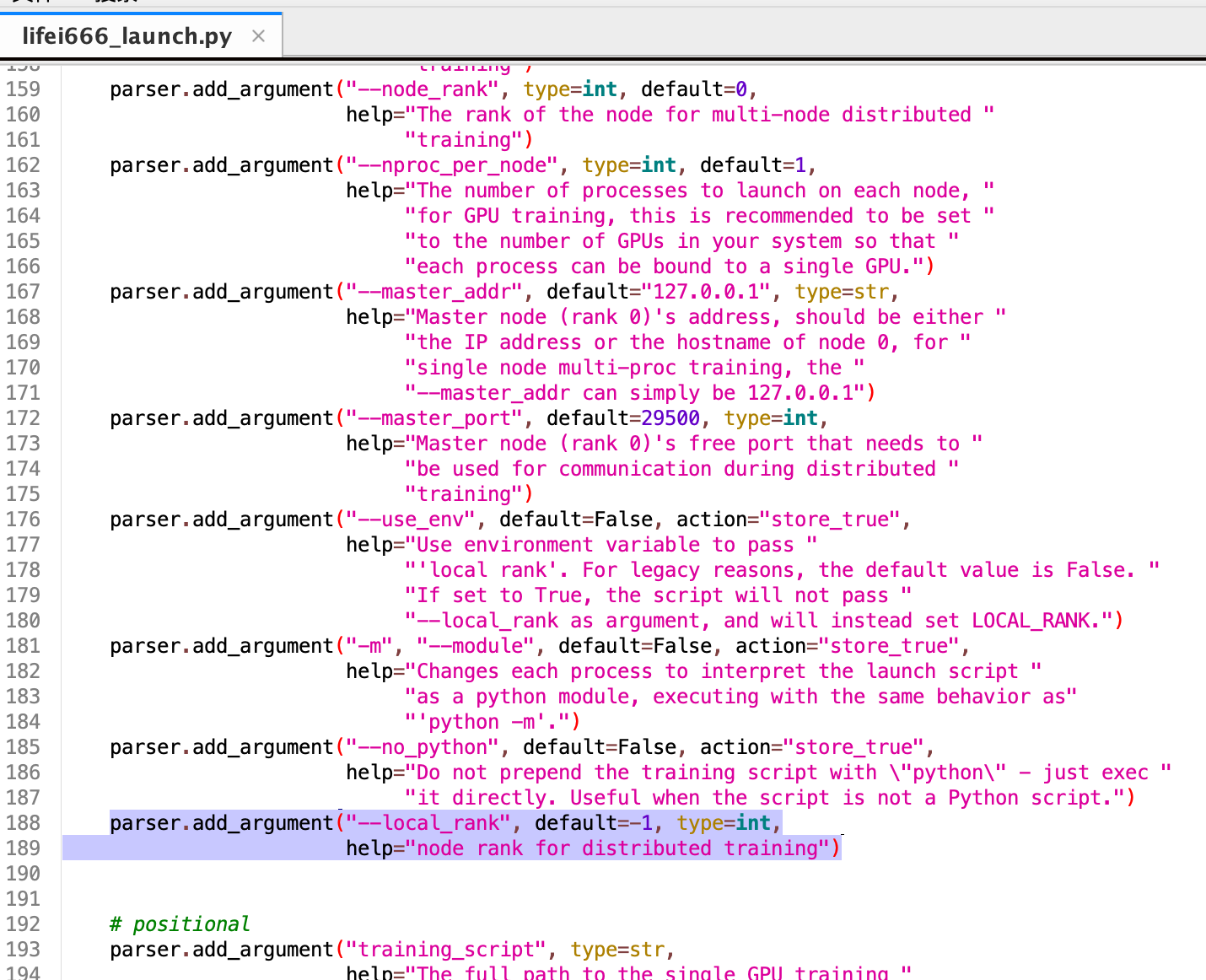Click line number 162 in gutter
Image resolution: width=1206 pixels, height=980 pixels.
[x=23, y=165]
